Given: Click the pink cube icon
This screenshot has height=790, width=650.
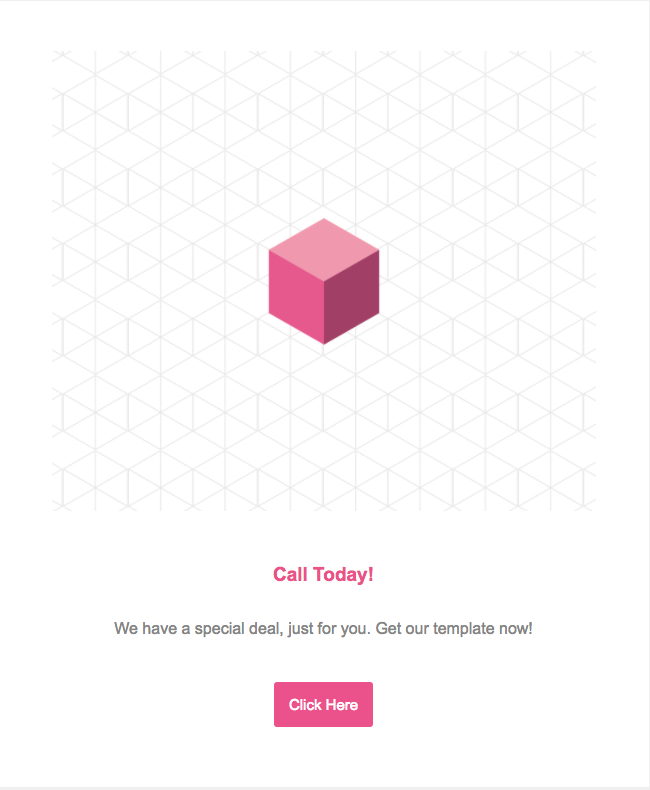Looking at the screenshot, I should coord(323,282).
